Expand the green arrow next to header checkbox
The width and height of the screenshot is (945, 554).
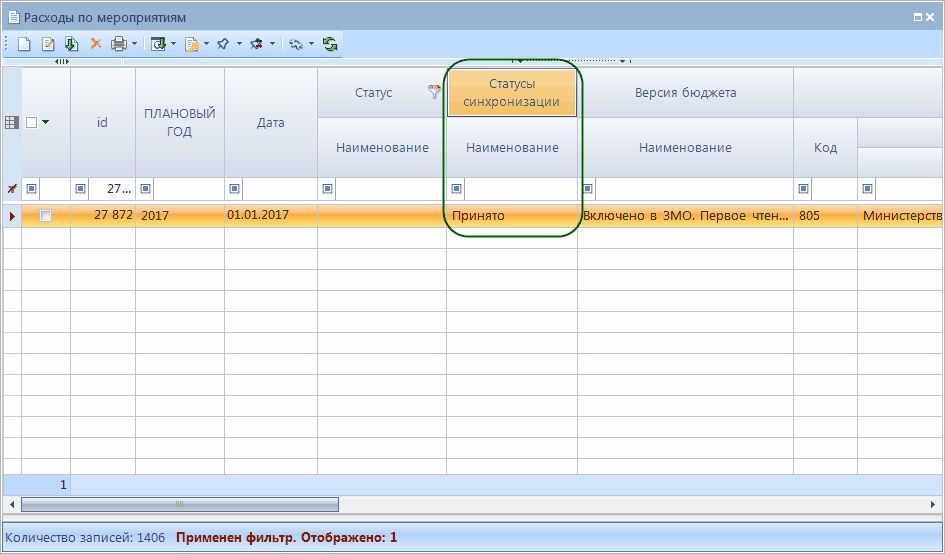coord(46,122)
